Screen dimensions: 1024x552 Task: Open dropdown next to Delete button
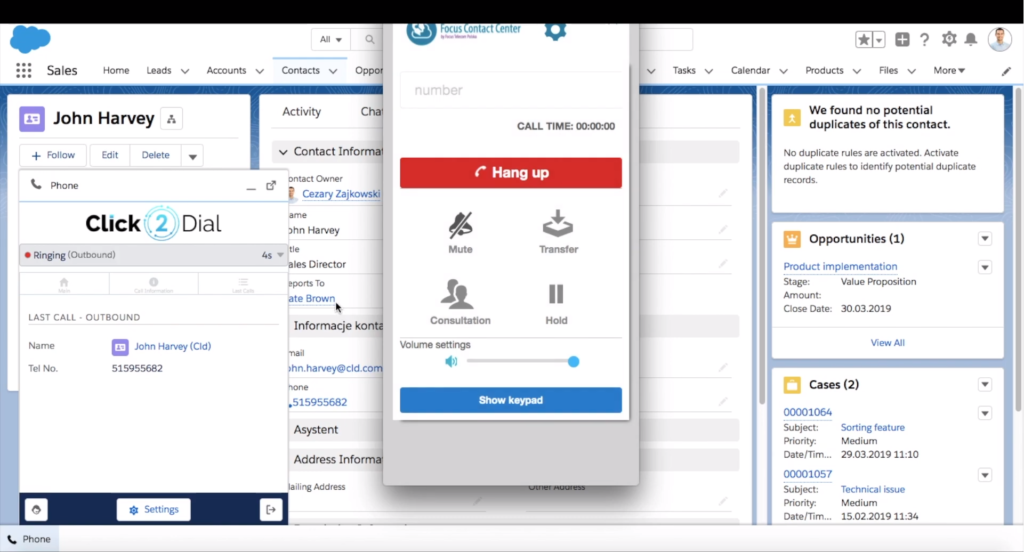click(193, 155)
